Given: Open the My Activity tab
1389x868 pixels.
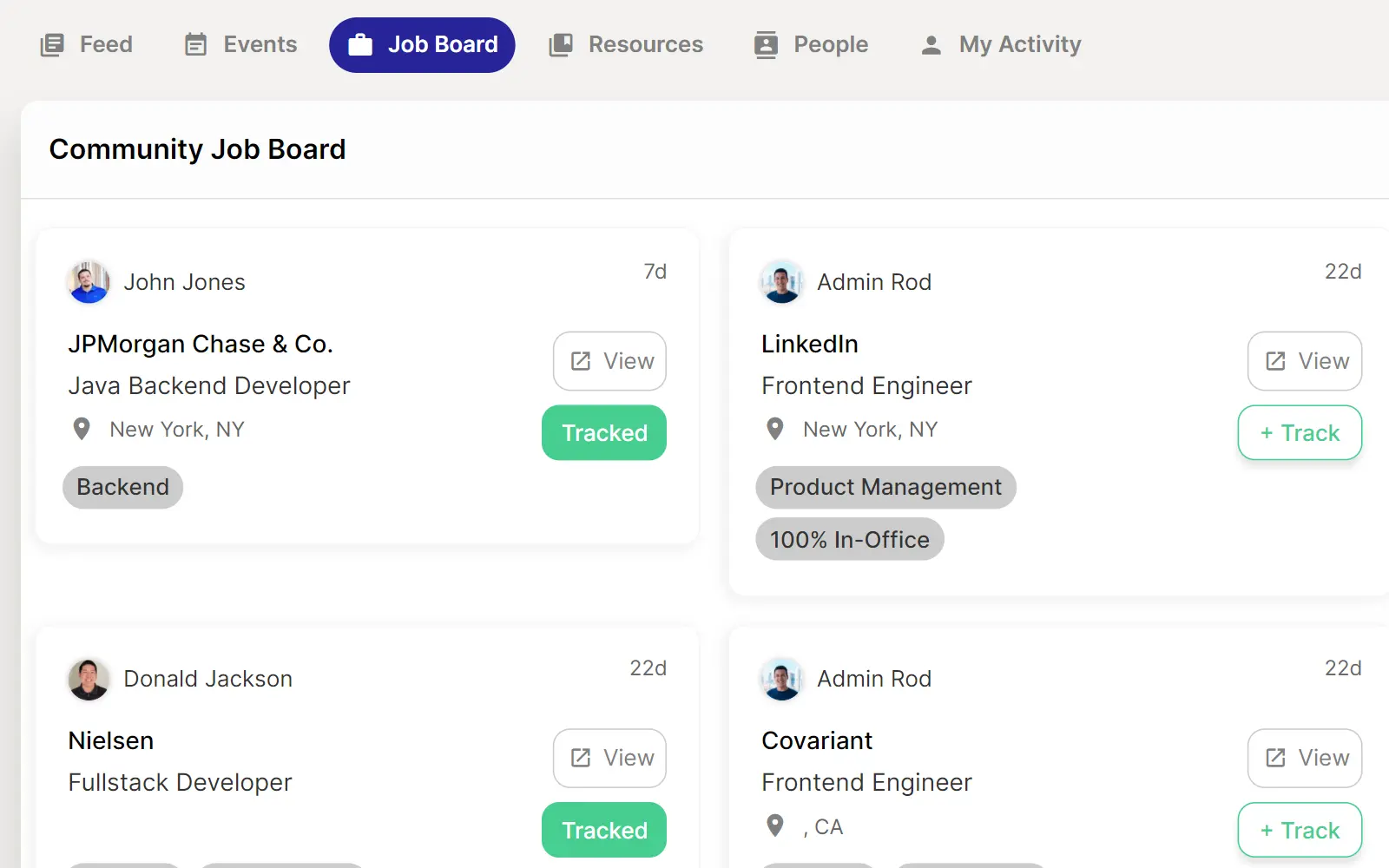Looking at the screenshot, I should pos(1001,44).
